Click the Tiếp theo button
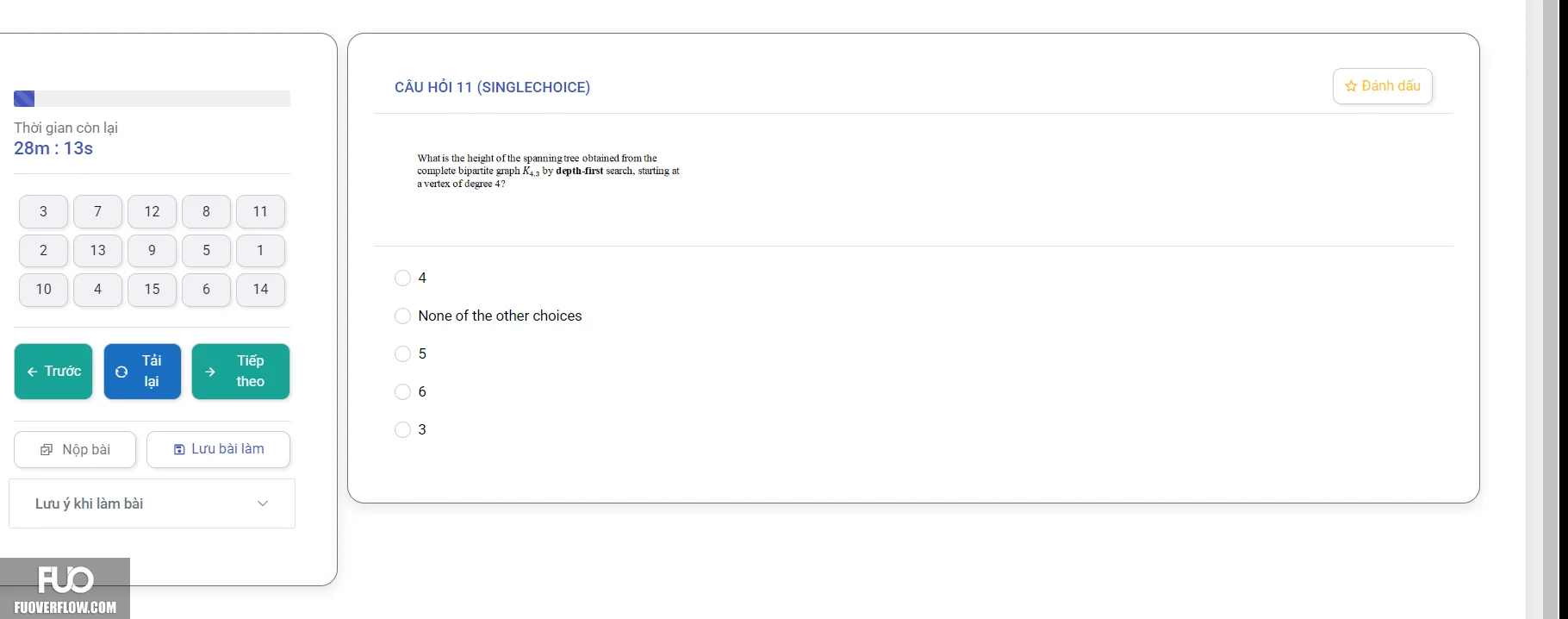This screenshot has height=619, width=1568. click(x=240, y=372)
